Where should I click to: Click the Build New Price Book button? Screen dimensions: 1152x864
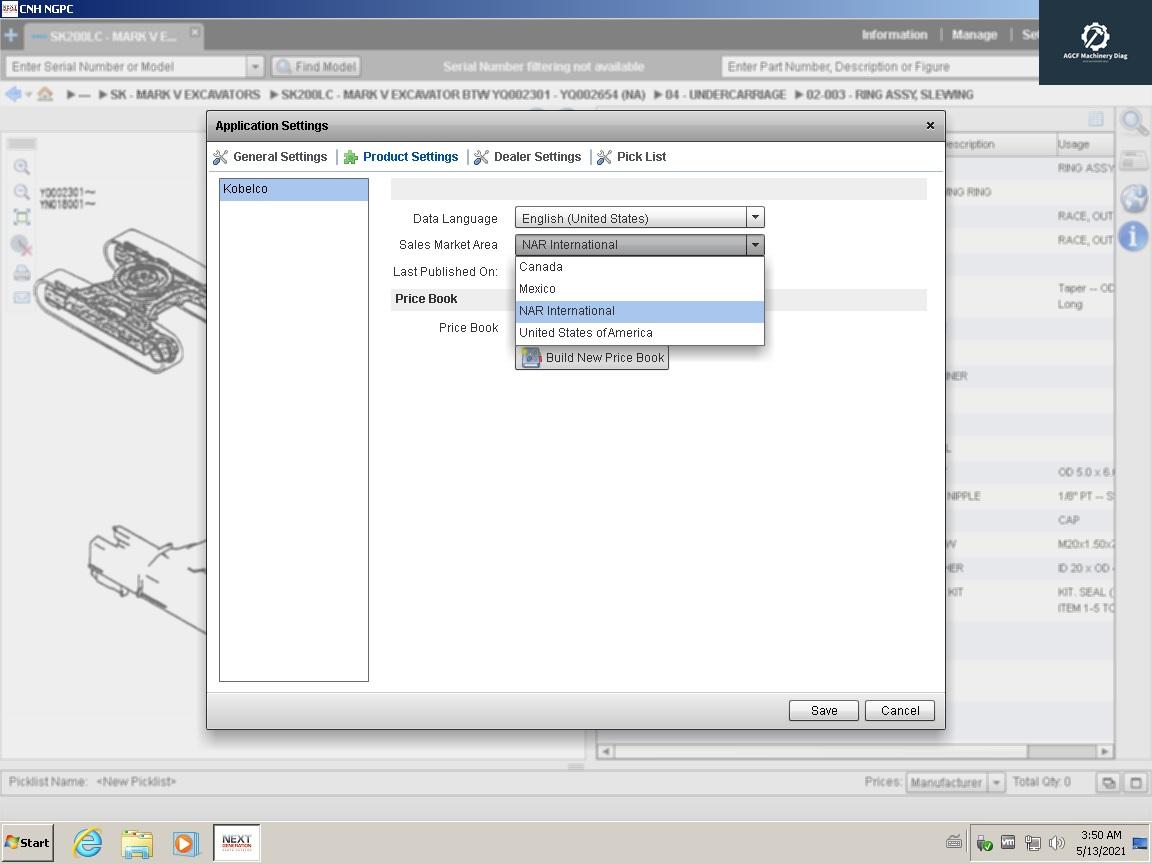(x=592, y=357)
